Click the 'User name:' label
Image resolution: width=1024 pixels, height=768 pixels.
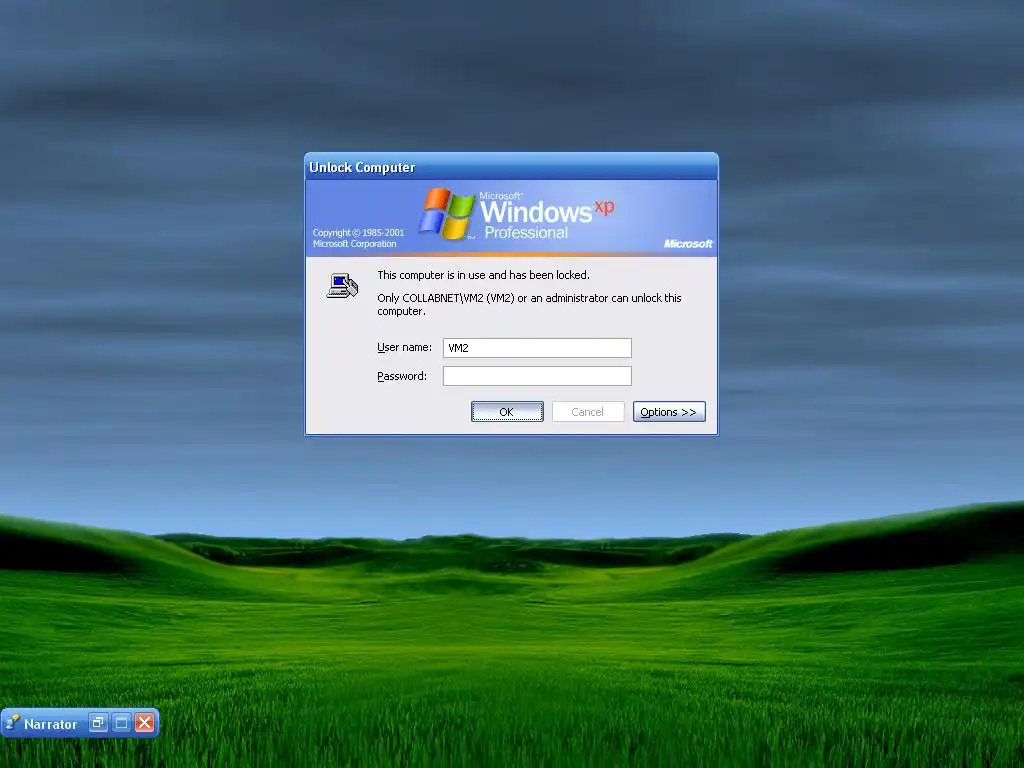pos(404,347)
